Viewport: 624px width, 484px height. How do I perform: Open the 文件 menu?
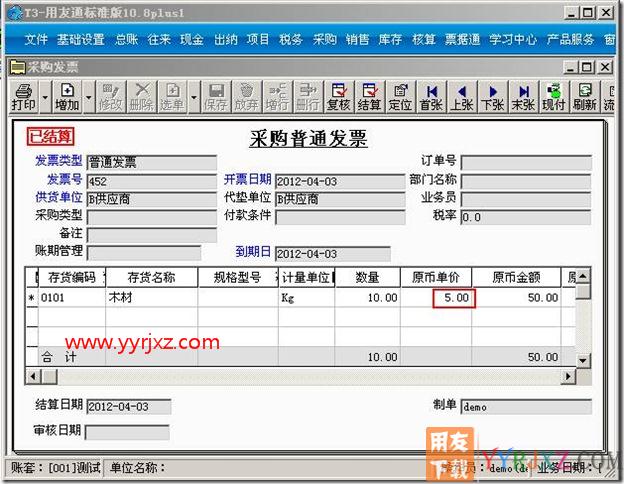pos(36,39)
